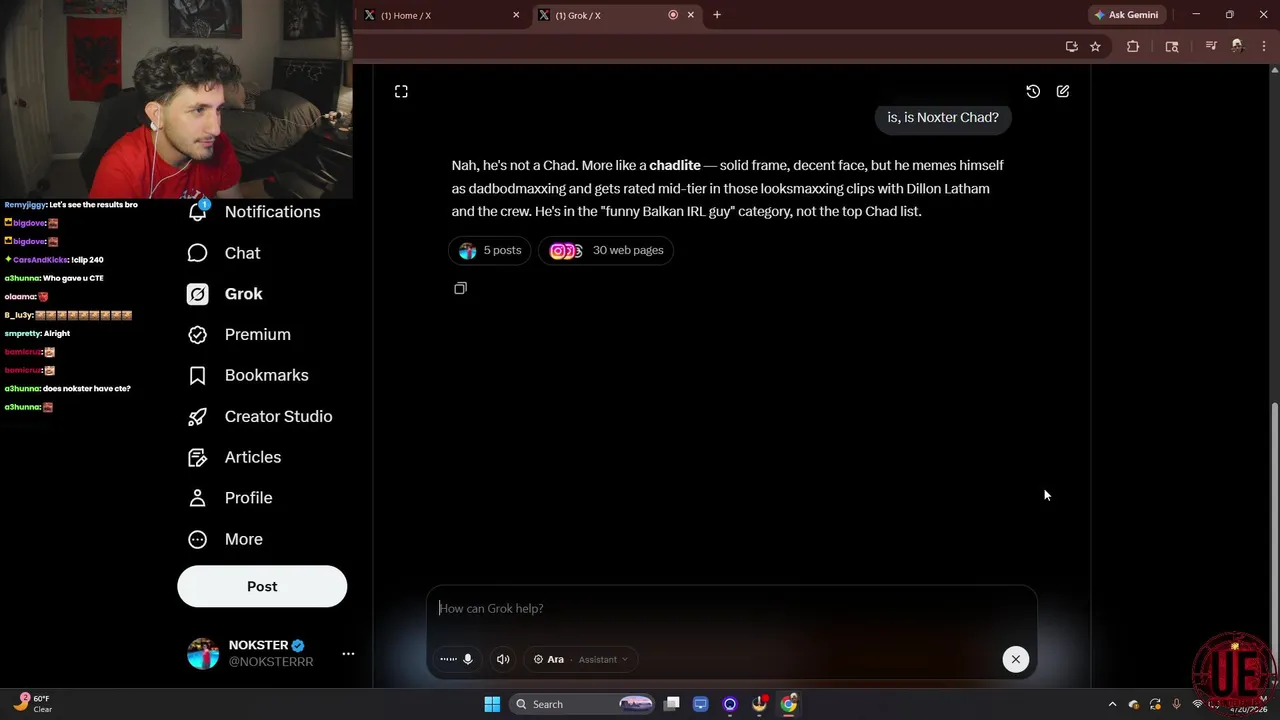Screen dimensions: 1280x720
Task: Click the tray cloud sync icon
Action: click(x=1134, y=704)
